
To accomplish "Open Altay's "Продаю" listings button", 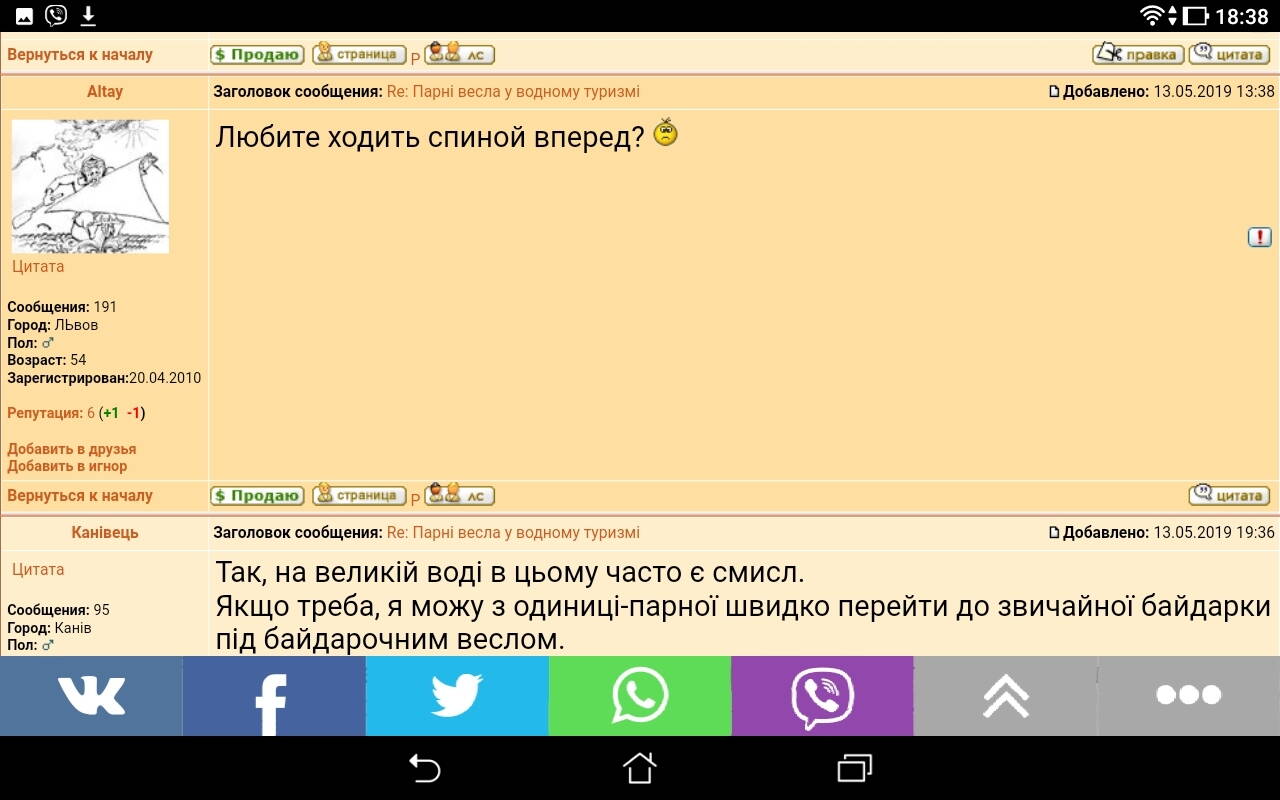I will [x=257, y=496].
